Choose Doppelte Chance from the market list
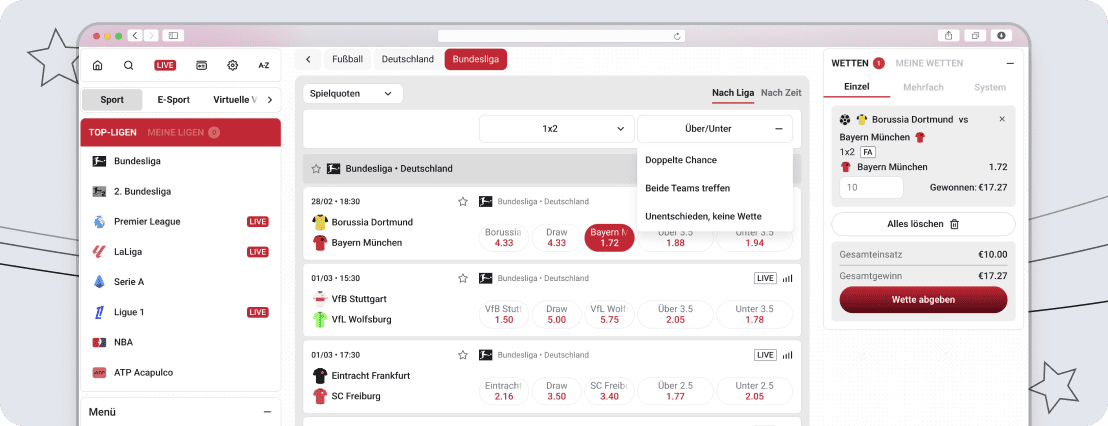 point(681,160)
